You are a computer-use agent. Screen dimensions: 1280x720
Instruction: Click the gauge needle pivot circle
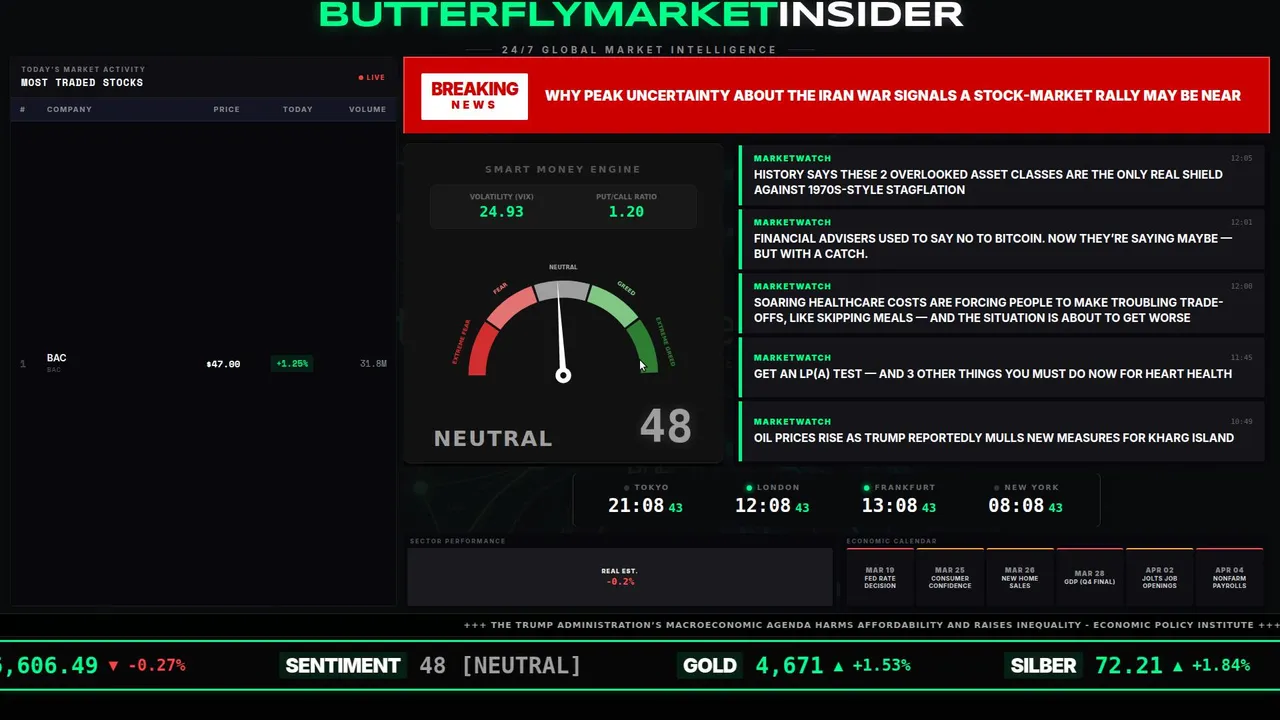(563, 375)
